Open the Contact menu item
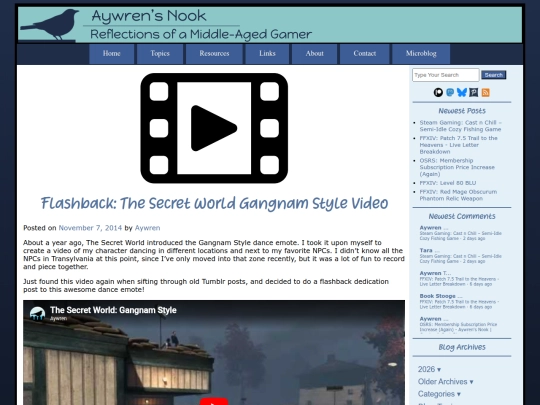 click(x=365, y=54)
